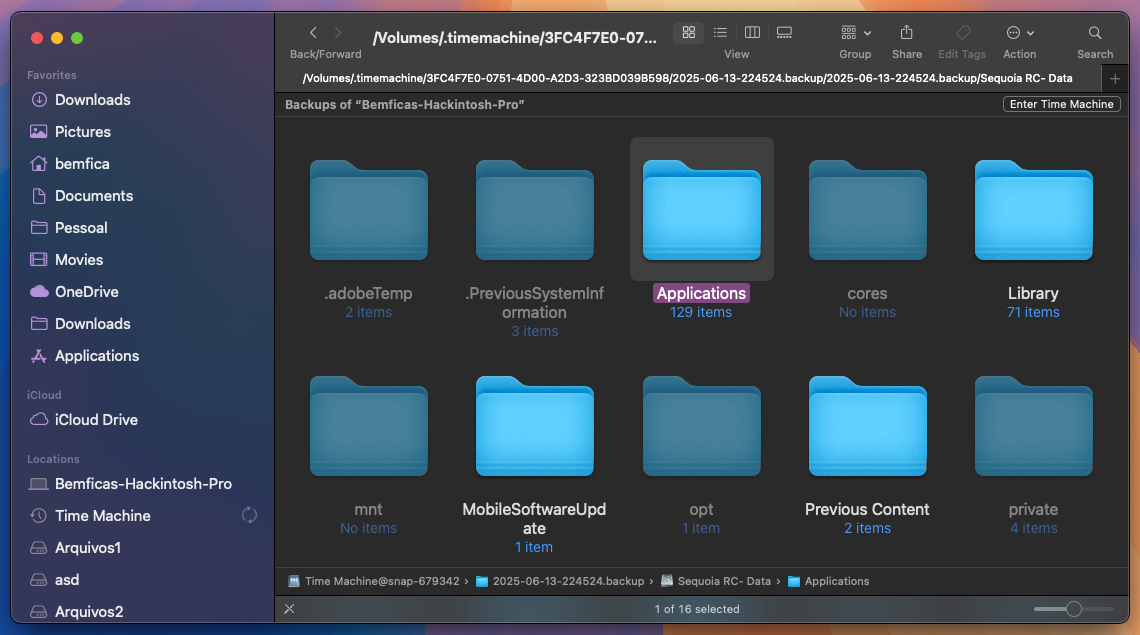
Task: Click the Edit Tags toolbar icon
Action: click(963, 33)
